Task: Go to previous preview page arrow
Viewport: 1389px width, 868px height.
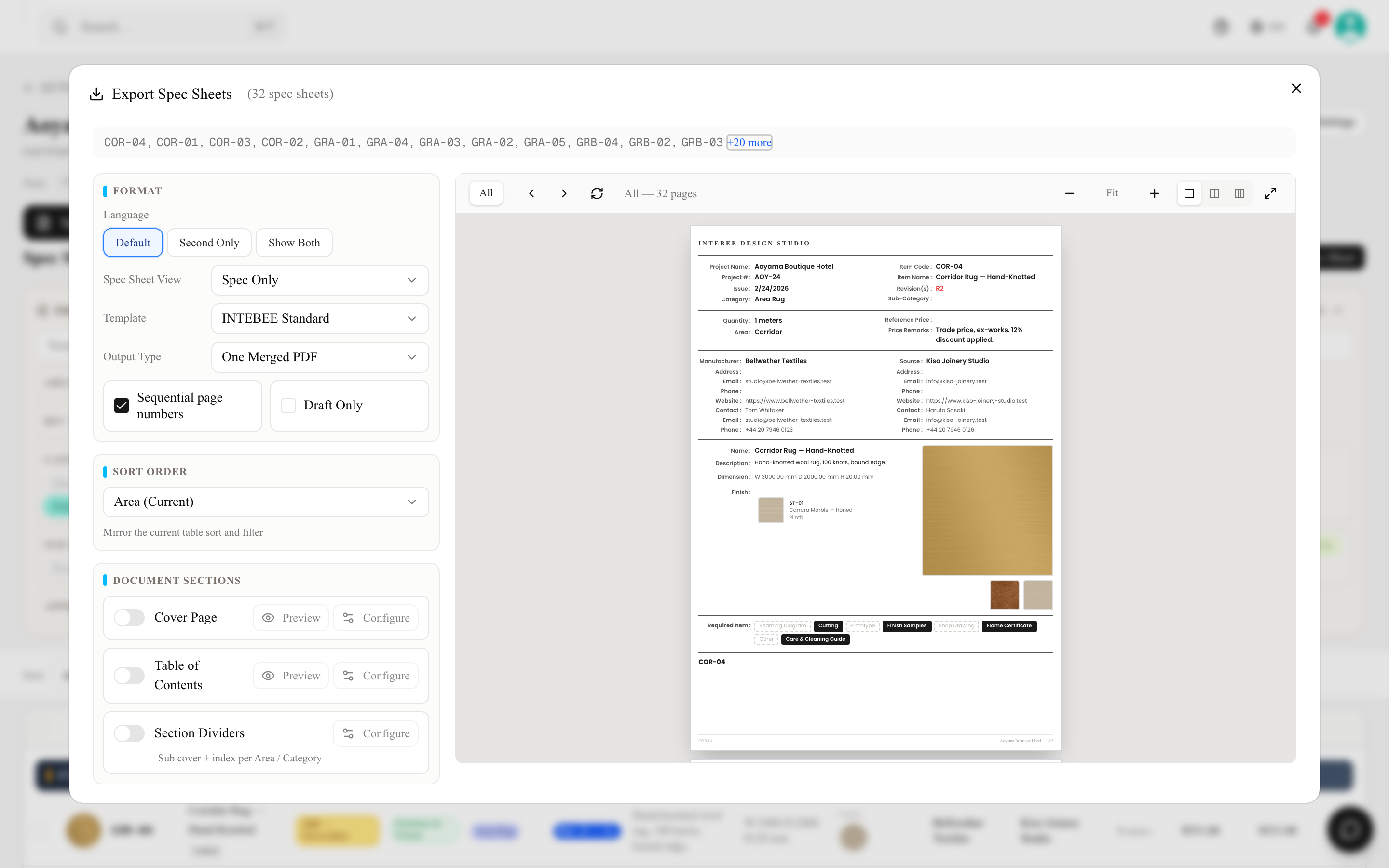Action: coord(531,193)
